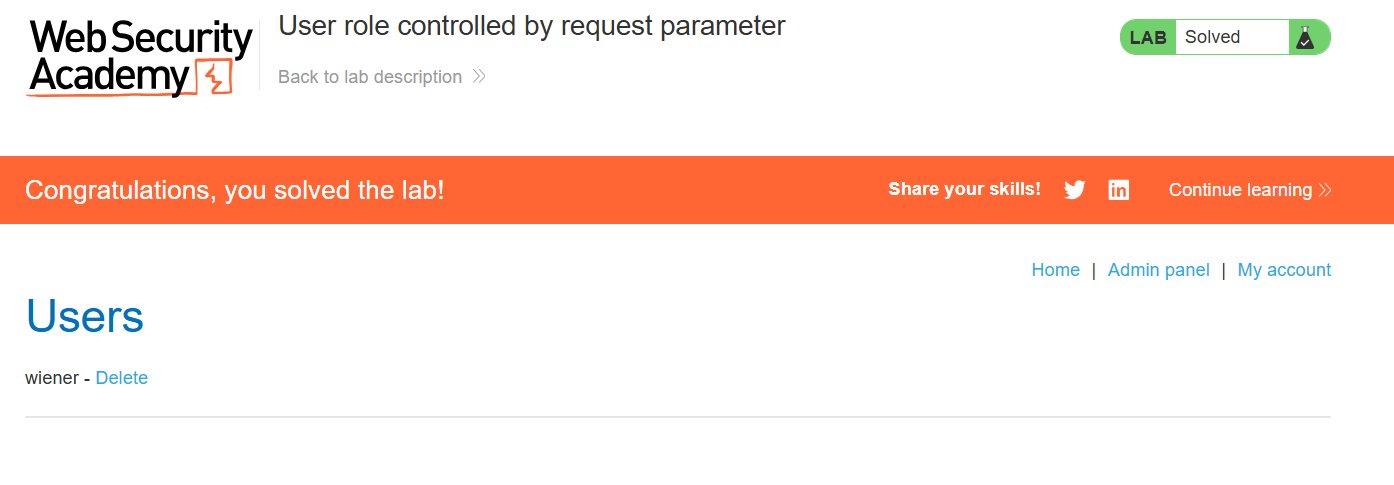Click the chevrons beside Back to lab description
The image size is (1394, 485).
coord(479,77)
